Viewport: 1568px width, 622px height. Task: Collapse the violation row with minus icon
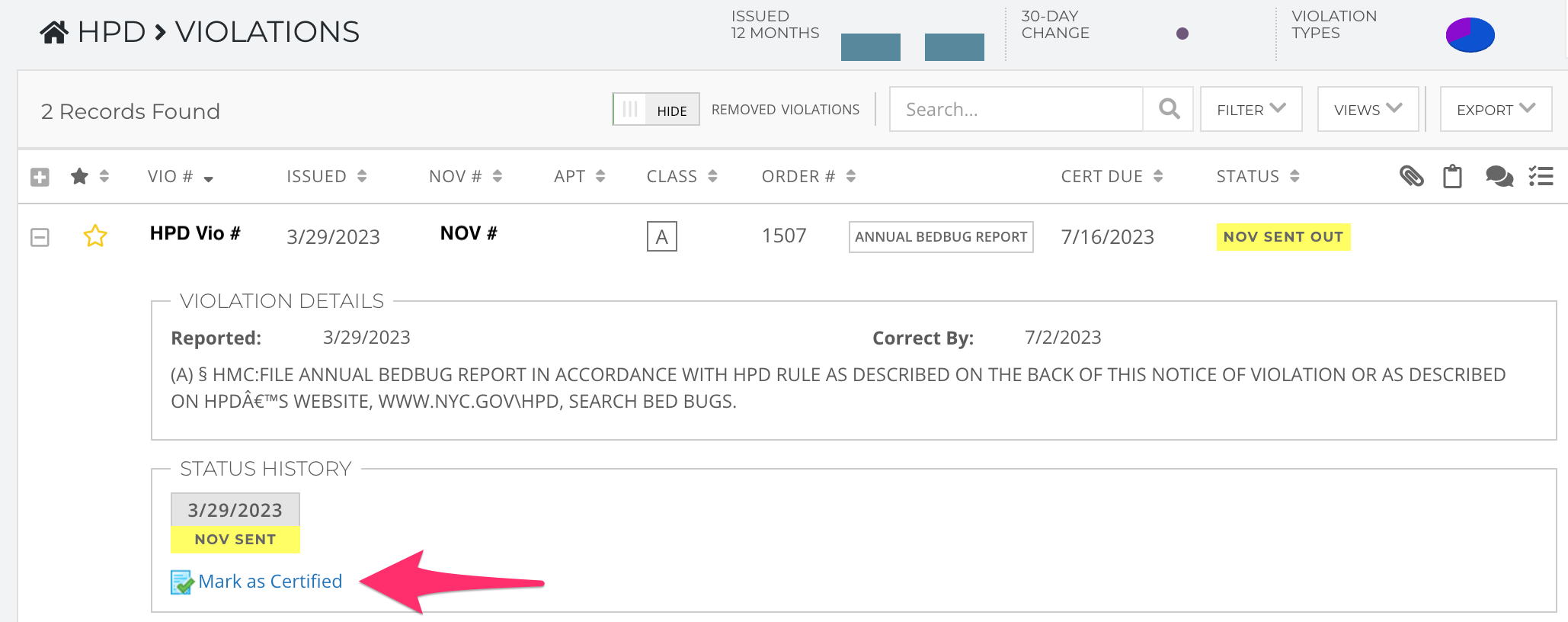pyautogui.click(x=40, y=237)
